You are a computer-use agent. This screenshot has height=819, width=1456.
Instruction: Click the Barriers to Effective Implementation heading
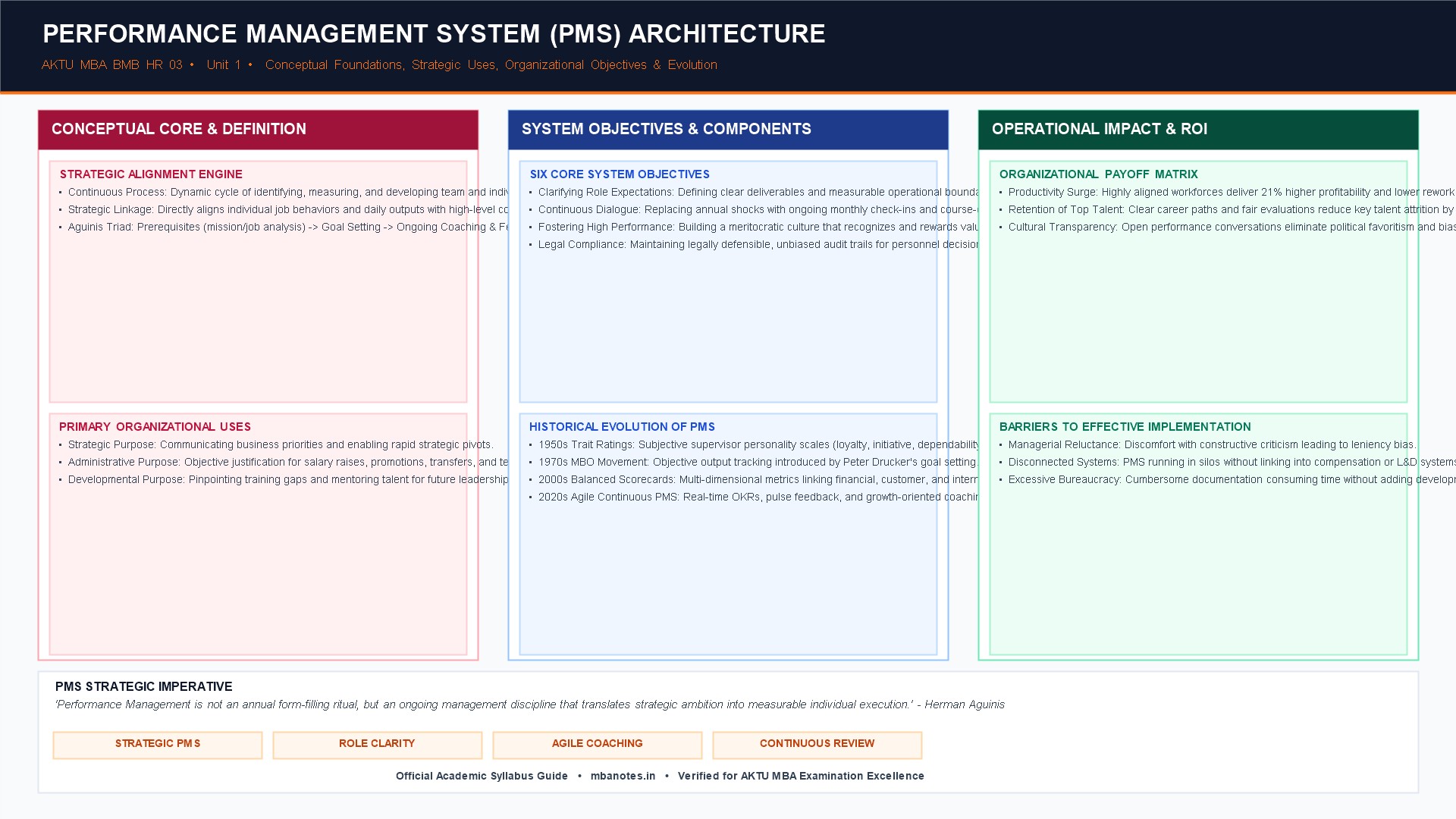click(x=1125, y=427)
